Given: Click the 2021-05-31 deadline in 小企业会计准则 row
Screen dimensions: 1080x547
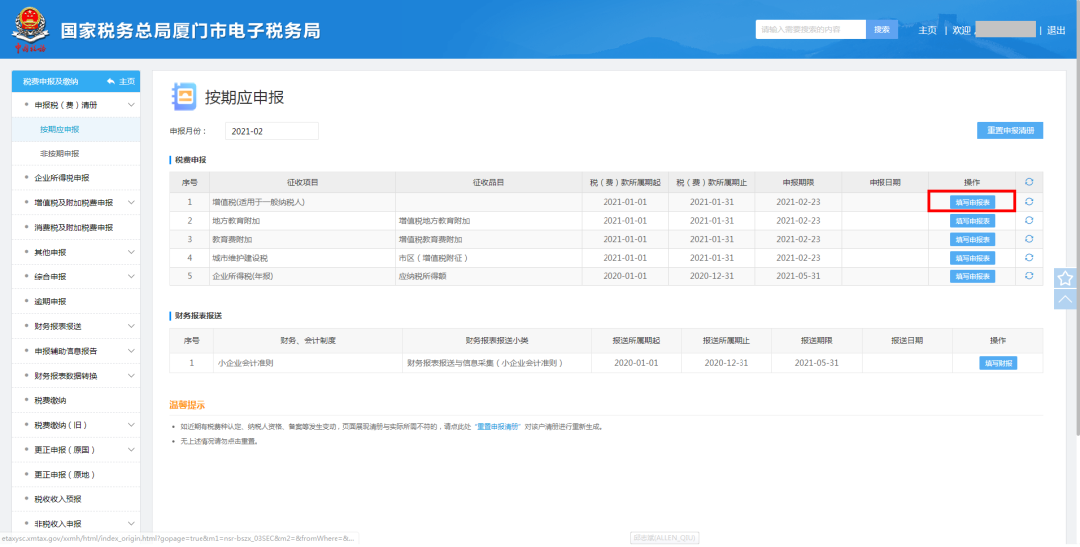Looking at the screenshot, I should coord(816,363).
